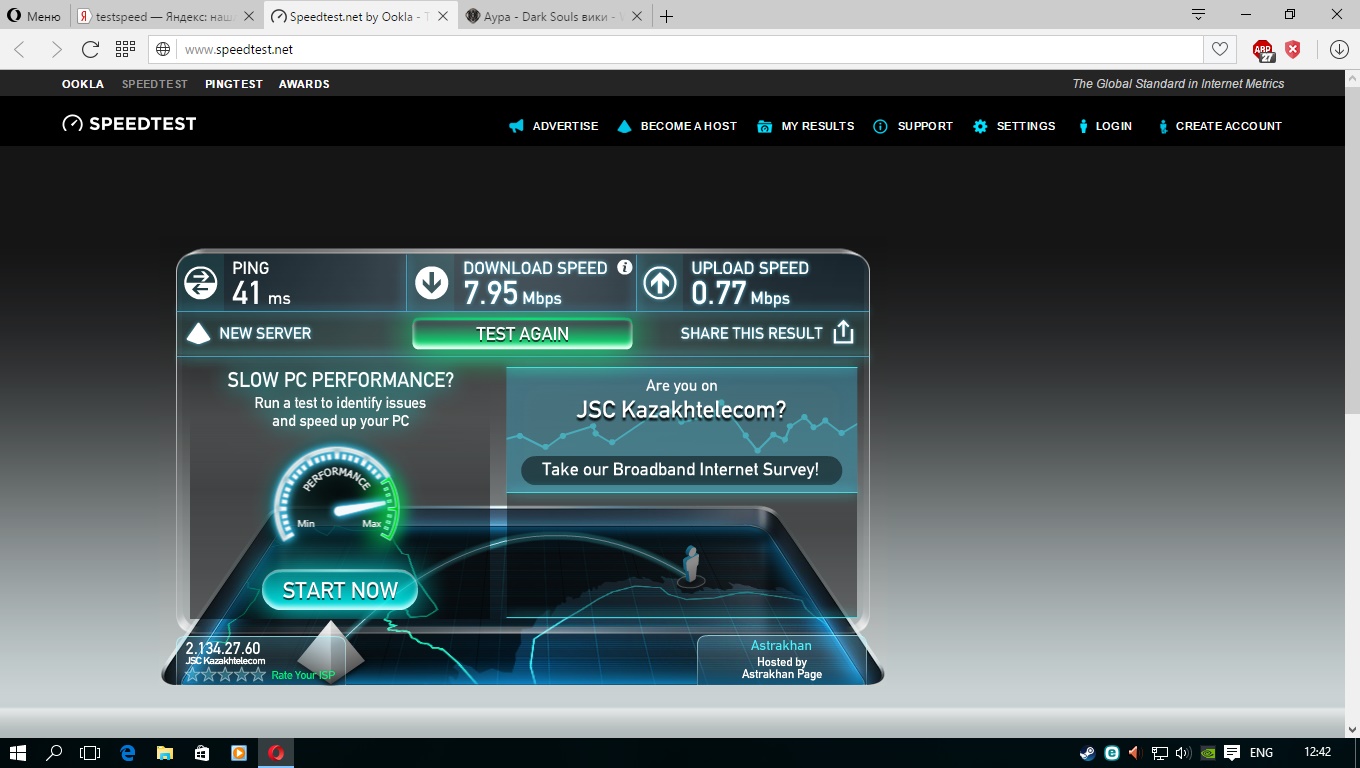Click the download speed arrow icon
This screenshot has width=1360, height=768.
[431, 283]
